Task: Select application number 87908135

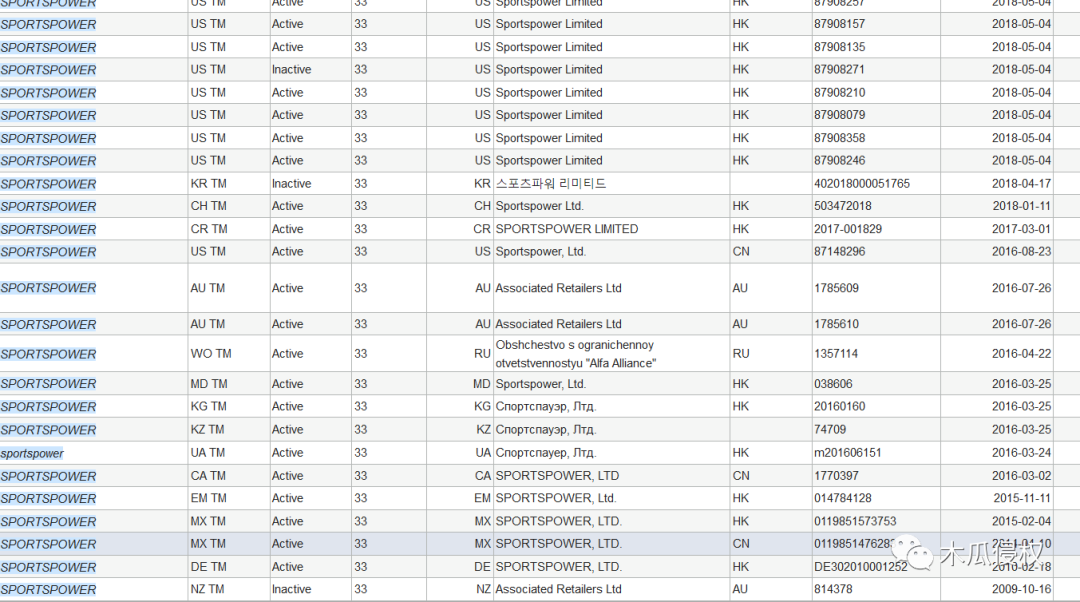Action: tap(840, 47)
